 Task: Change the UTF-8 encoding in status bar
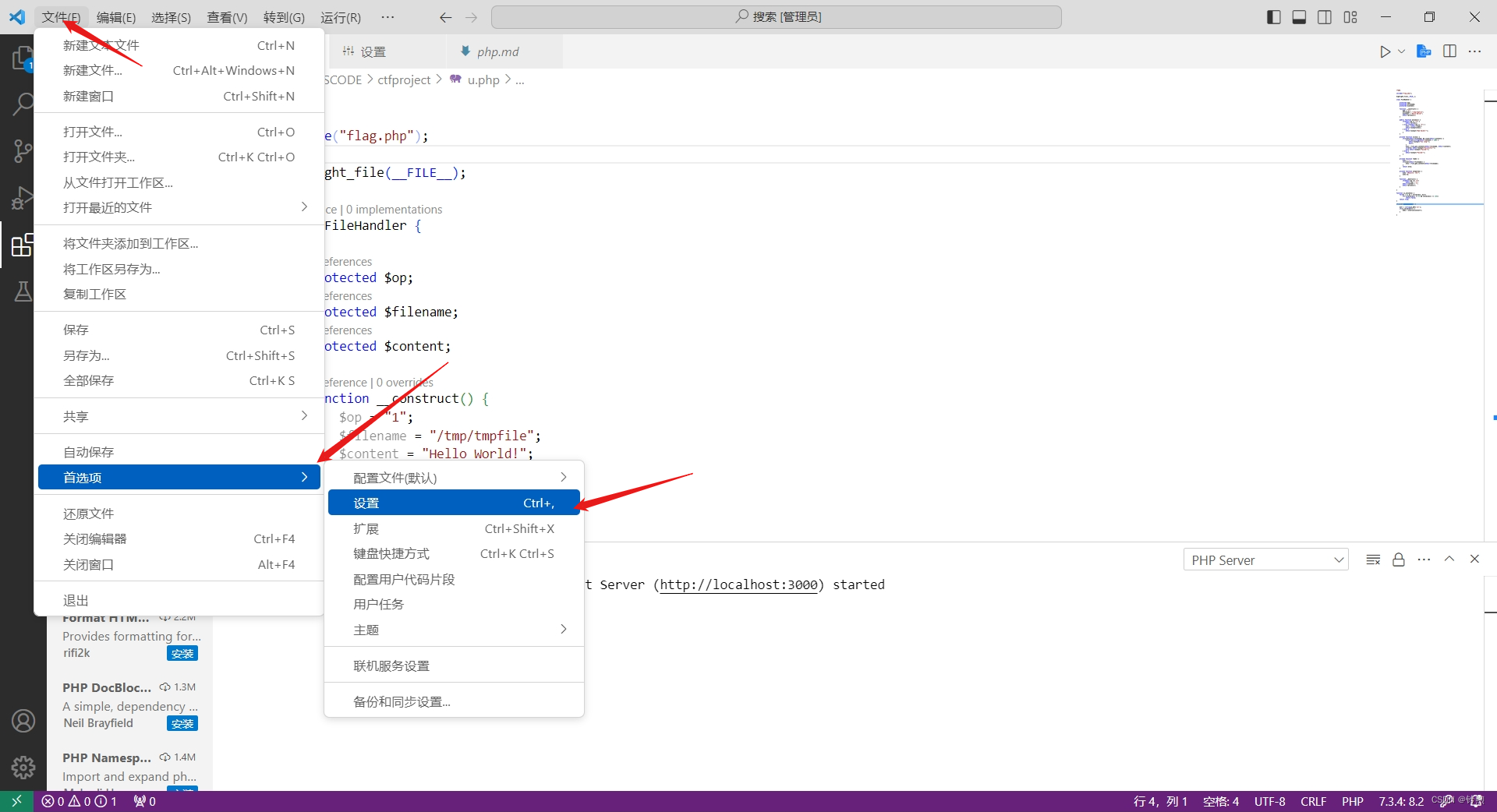point(1269,801)
